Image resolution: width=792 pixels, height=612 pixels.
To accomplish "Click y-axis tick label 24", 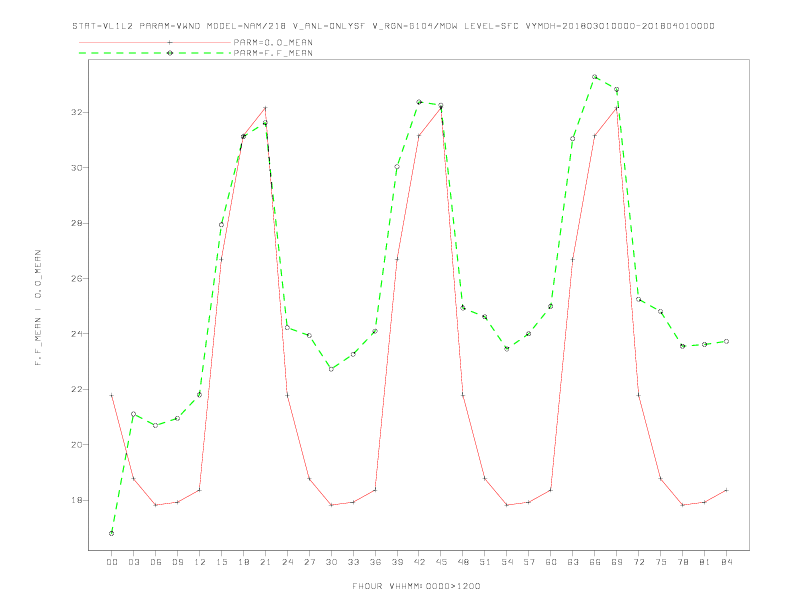I will [x=77, y=334].
